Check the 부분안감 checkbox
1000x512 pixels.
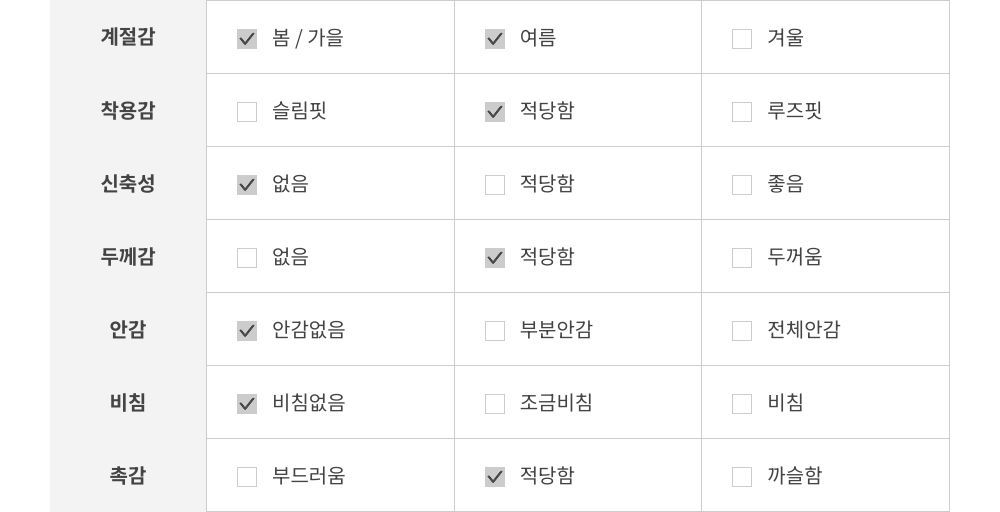(x=495, y=331)
